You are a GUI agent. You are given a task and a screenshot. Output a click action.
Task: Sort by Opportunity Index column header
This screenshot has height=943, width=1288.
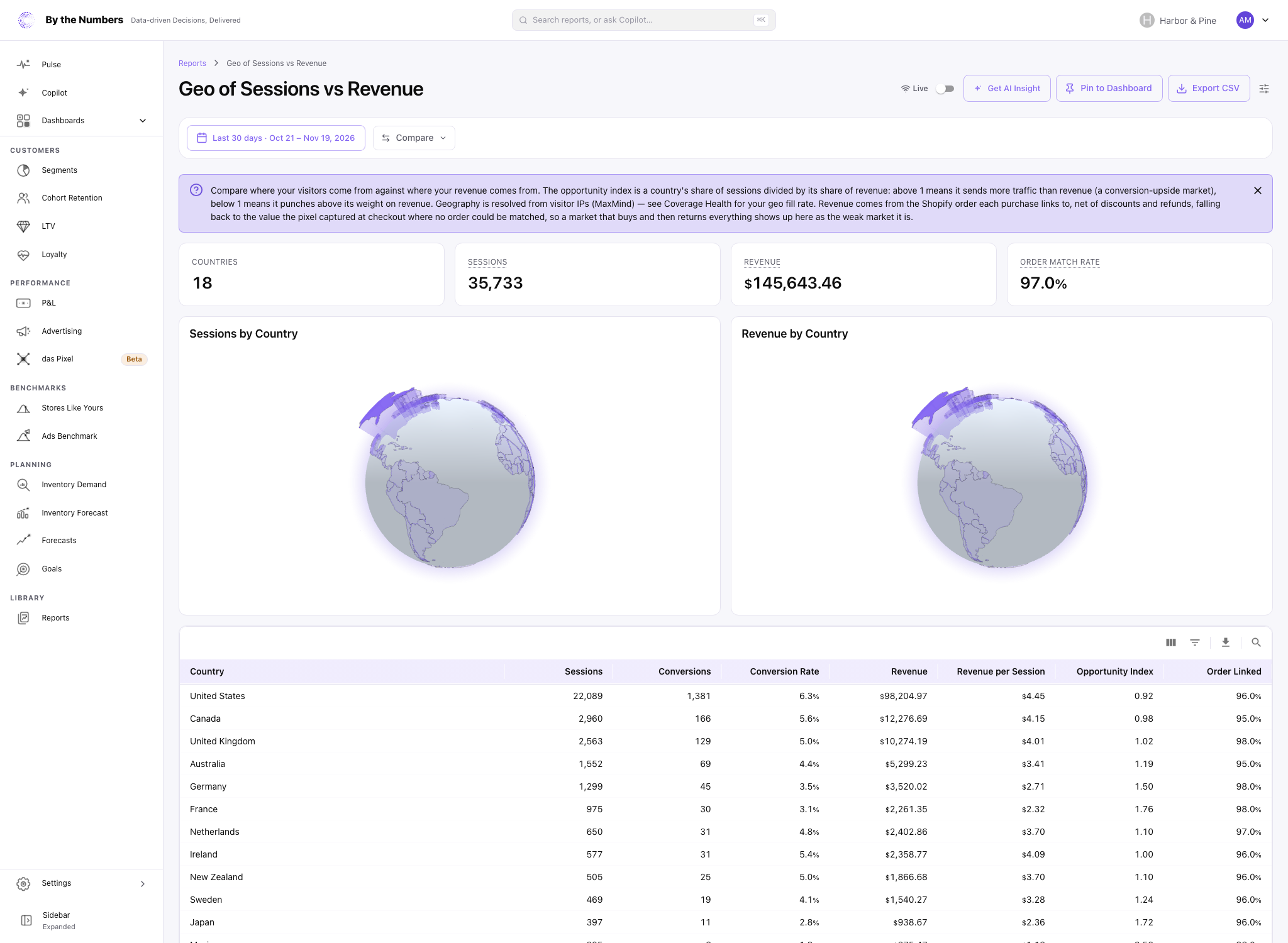(1114, 671)
